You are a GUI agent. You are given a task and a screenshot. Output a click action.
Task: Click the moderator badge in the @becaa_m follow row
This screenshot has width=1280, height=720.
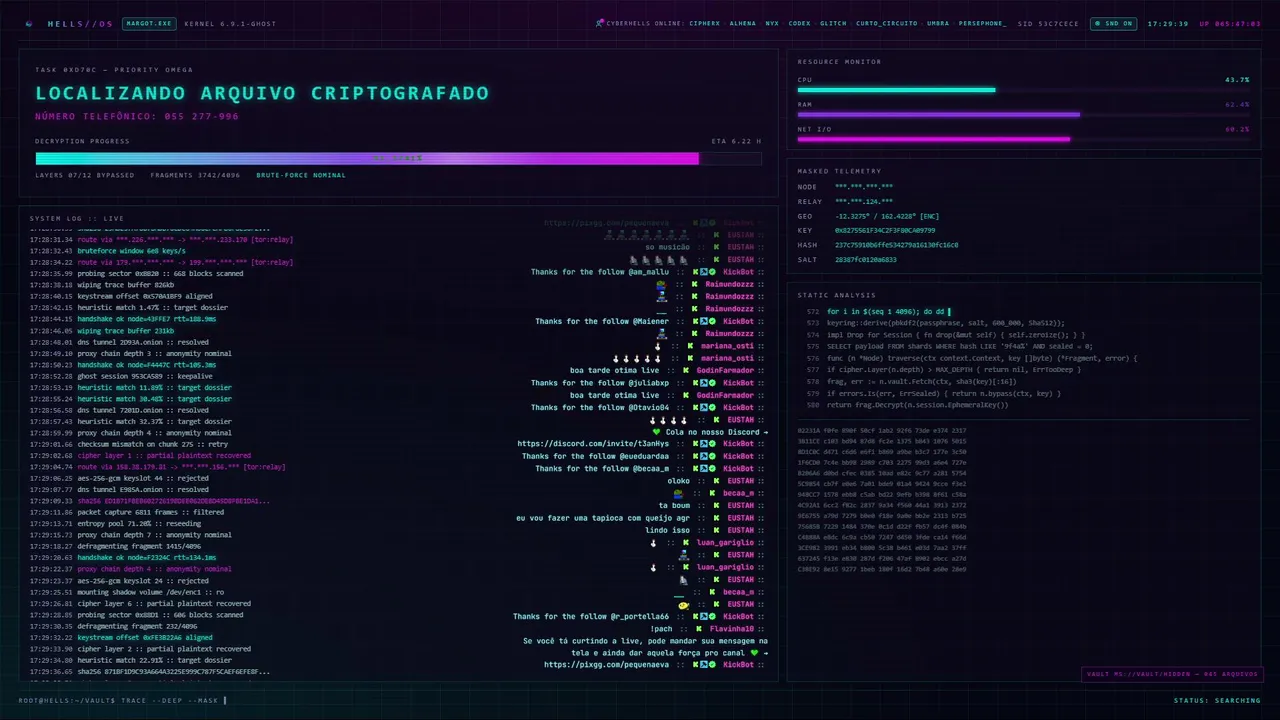[x=706, y=468]
